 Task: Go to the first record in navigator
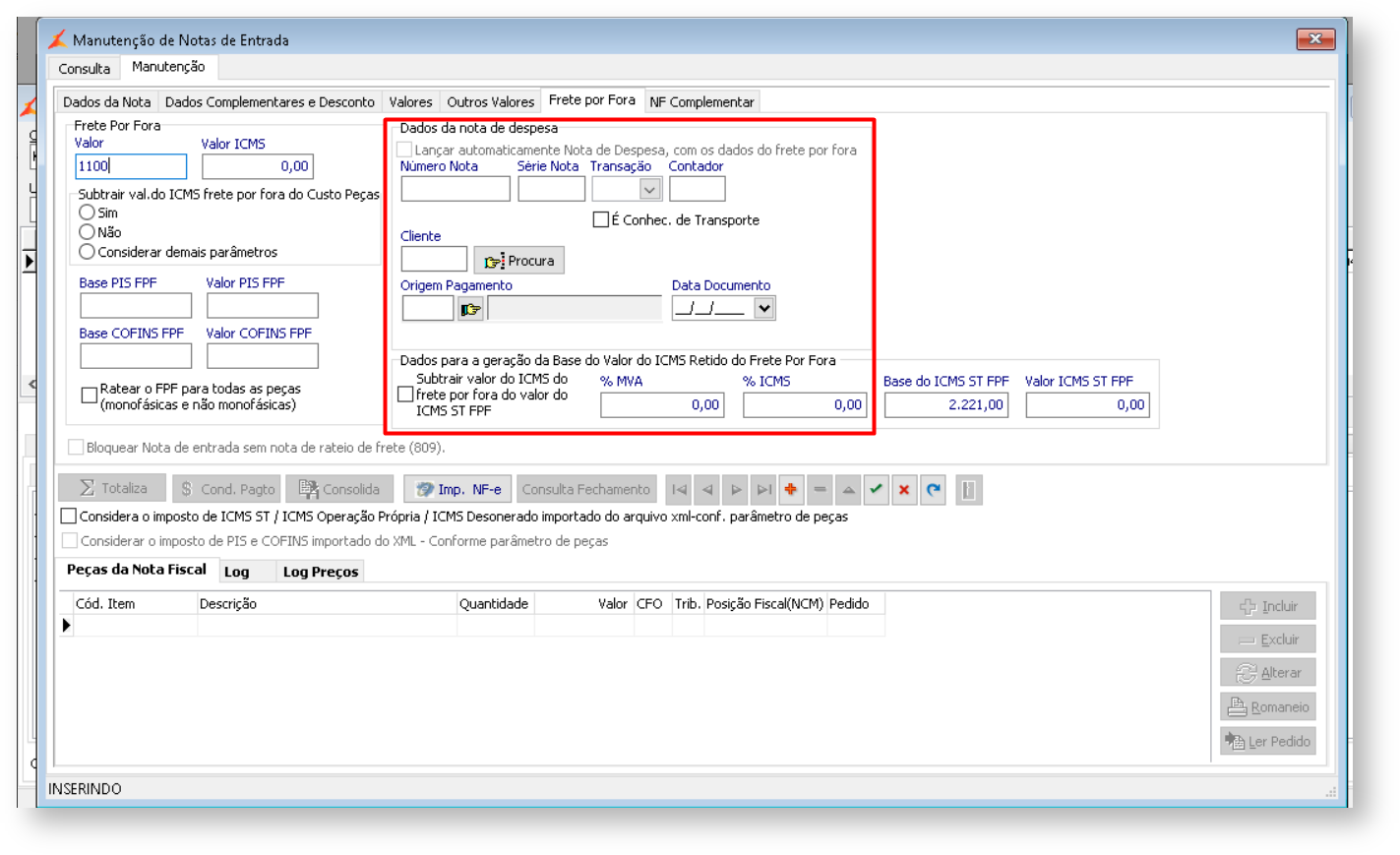pyautogui.click(x=679, y=490)
